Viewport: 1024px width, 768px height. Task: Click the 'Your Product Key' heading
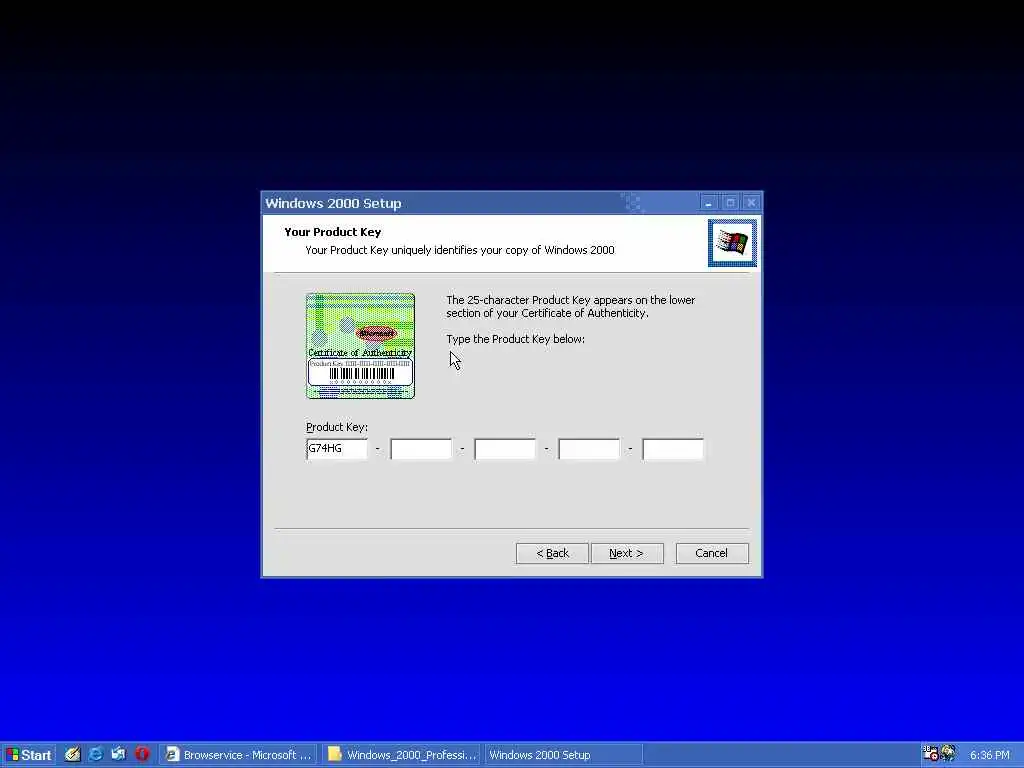pos(332,232)
